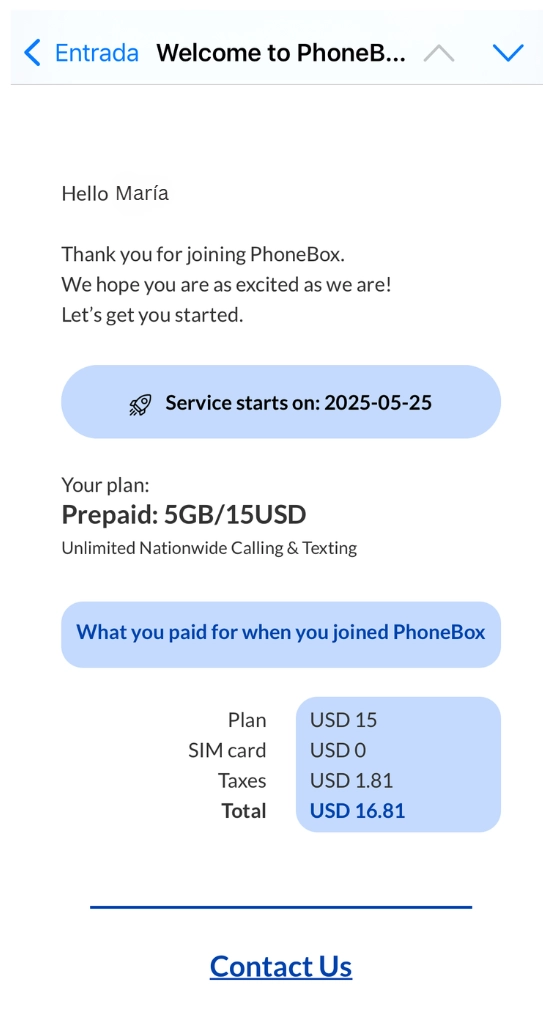
Task: Tap the back chevron icon
Action: 32,52
